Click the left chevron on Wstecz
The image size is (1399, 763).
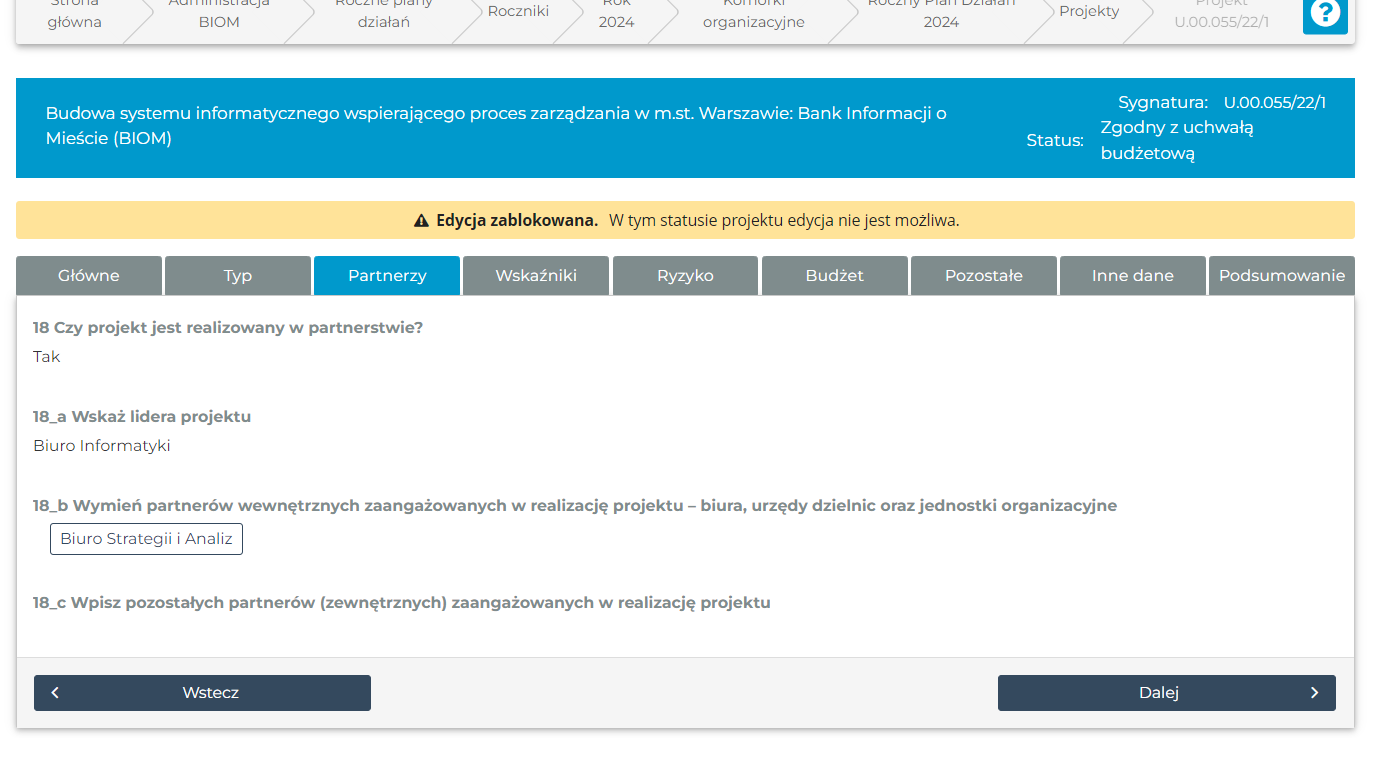click(55, 693)
